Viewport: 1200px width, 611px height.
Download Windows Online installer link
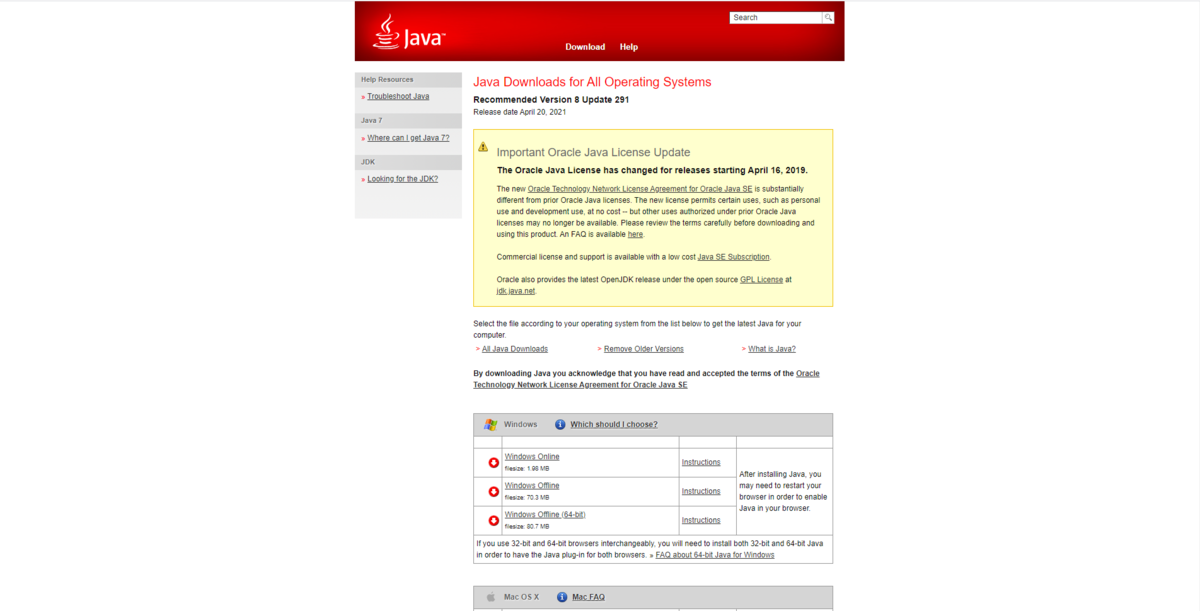pyautogui.click(x=532, y=457)
